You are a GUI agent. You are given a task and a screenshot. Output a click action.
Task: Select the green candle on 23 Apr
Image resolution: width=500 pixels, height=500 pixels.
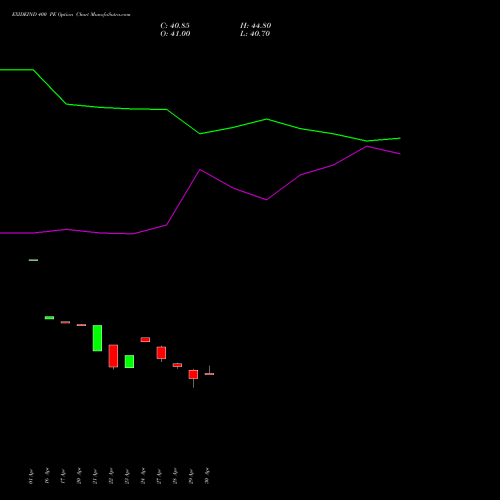pos(129,361)
